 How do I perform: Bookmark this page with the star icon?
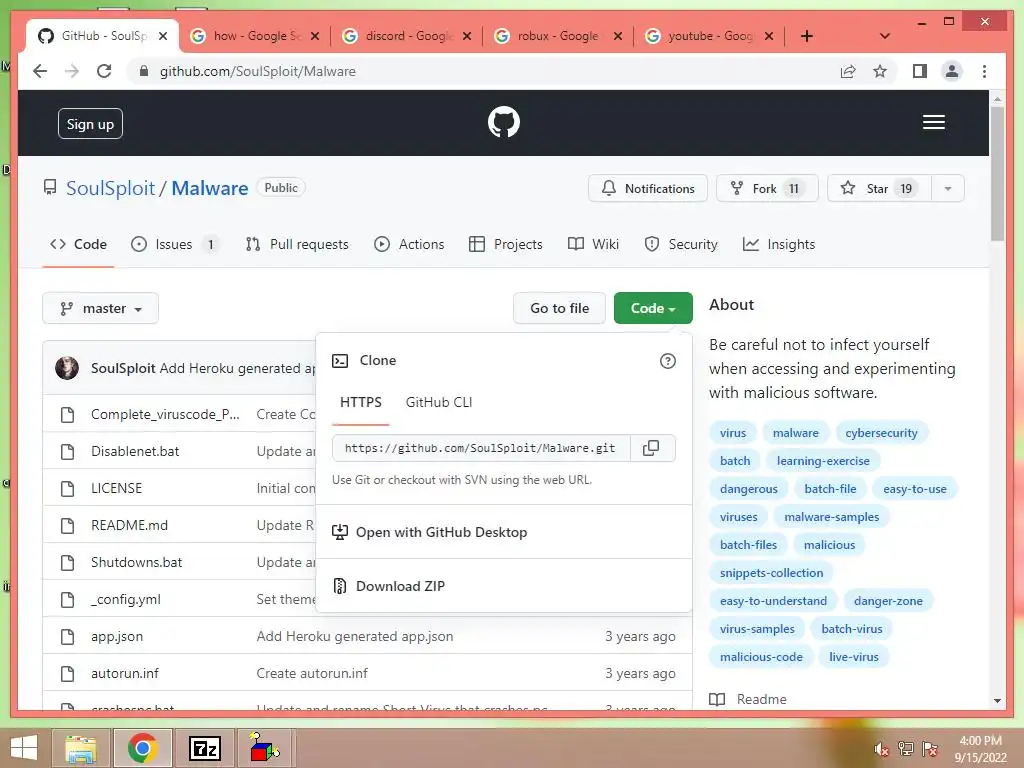pyautogui.click(x=880, y=71)
